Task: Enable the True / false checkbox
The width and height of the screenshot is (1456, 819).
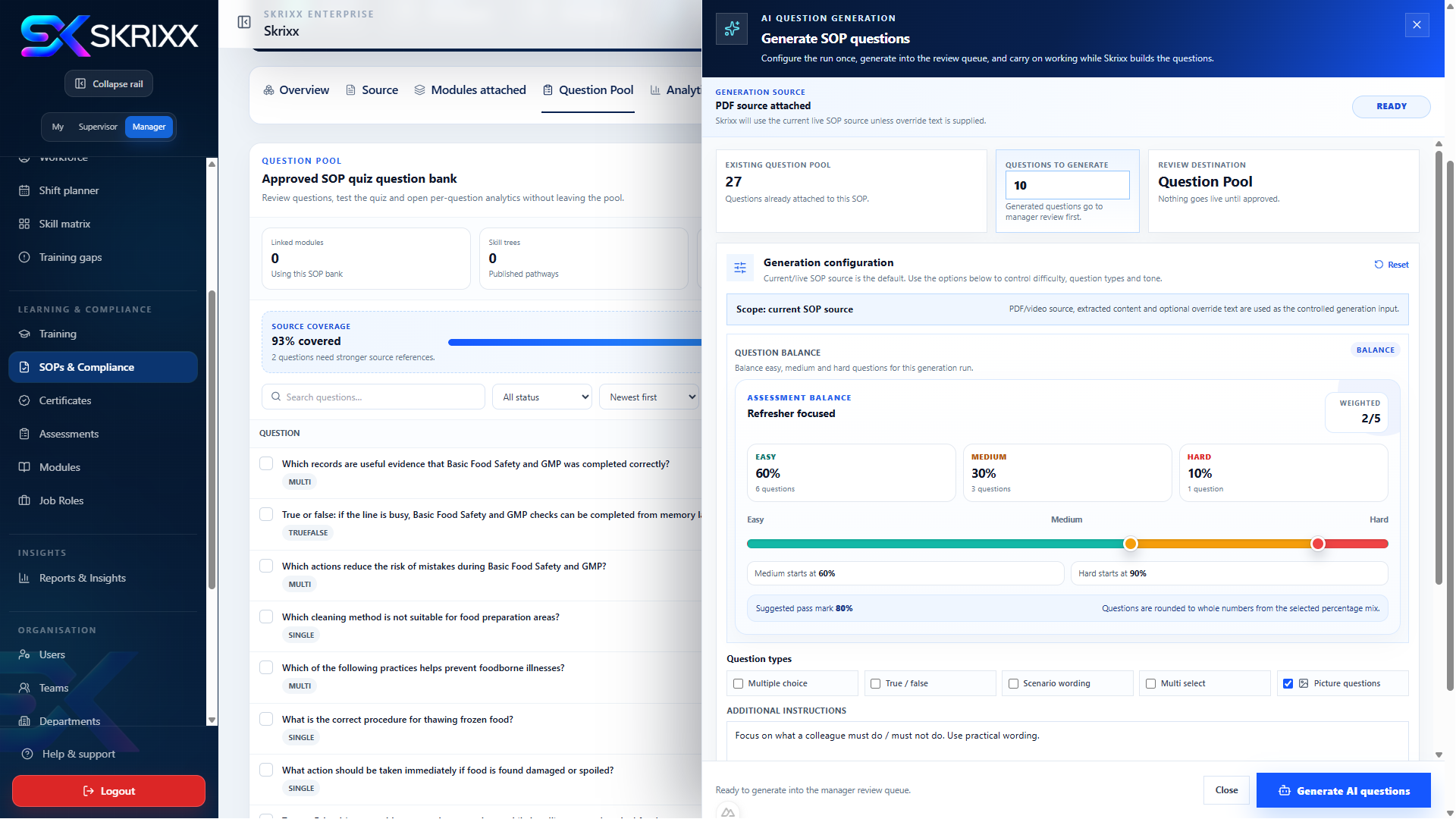Action: pyautogui.click(x=875, y=683)
